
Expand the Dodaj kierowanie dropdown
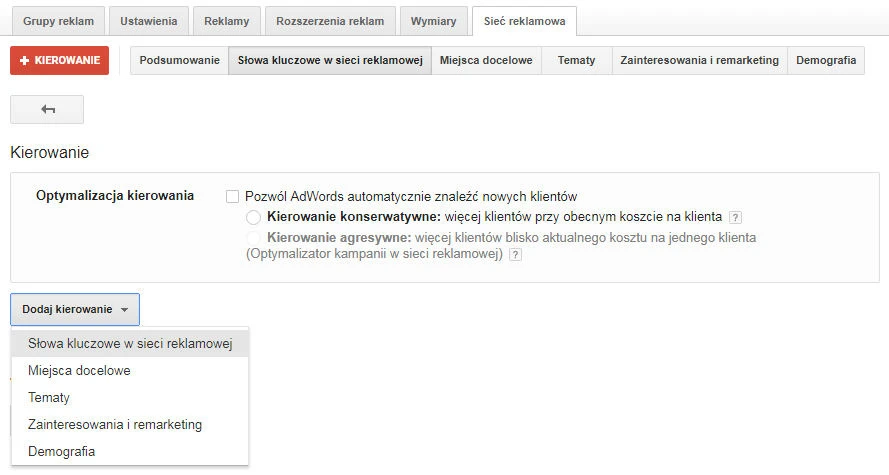[75, 310]
